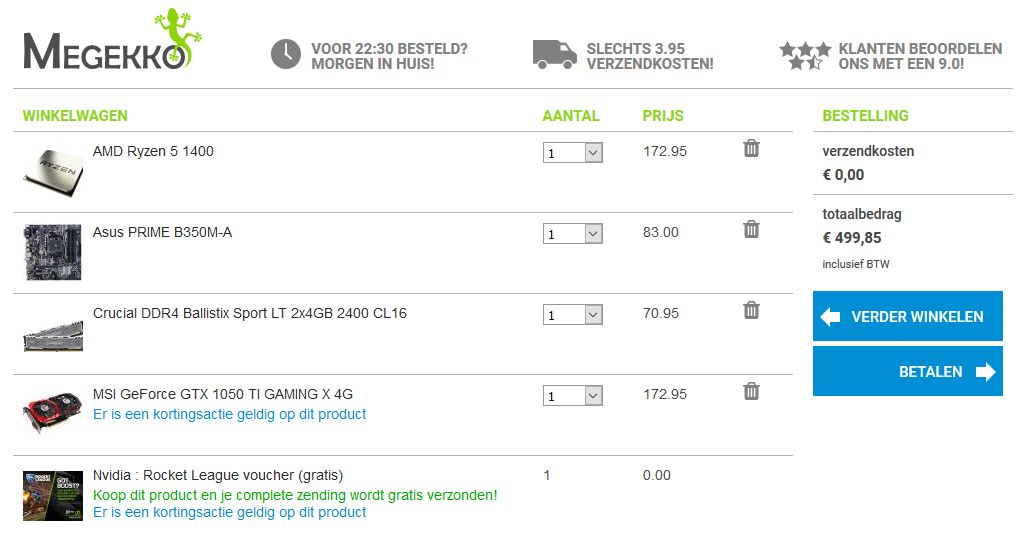Click trash icon for Crucial DDR4 Ballistix
Viewport: 1019px width, 557px height.
pos(751,311)
